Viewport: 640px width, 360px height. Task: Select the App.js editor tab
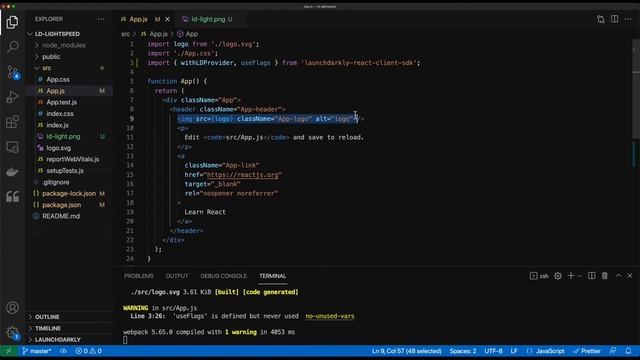[139, 19]
